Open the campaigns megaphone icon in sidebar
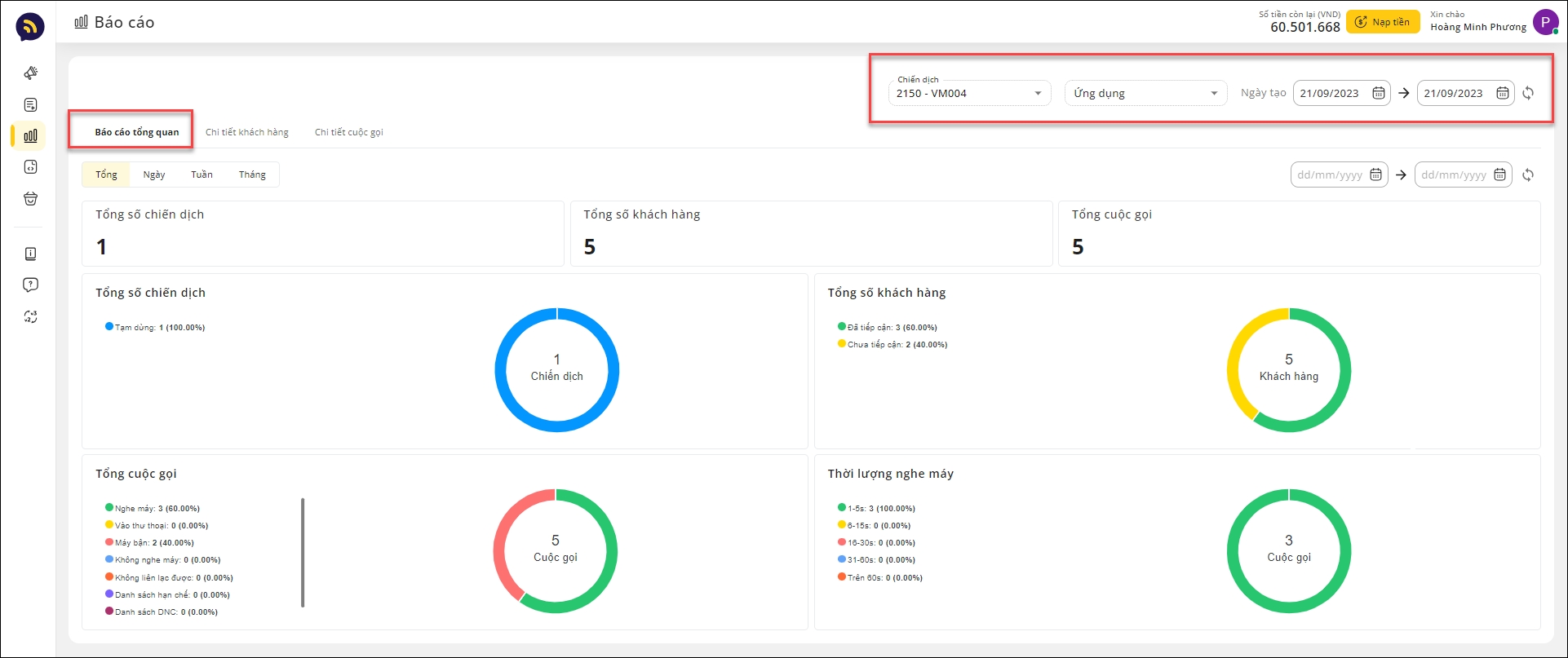1568x658 pixels. point(30,73)
